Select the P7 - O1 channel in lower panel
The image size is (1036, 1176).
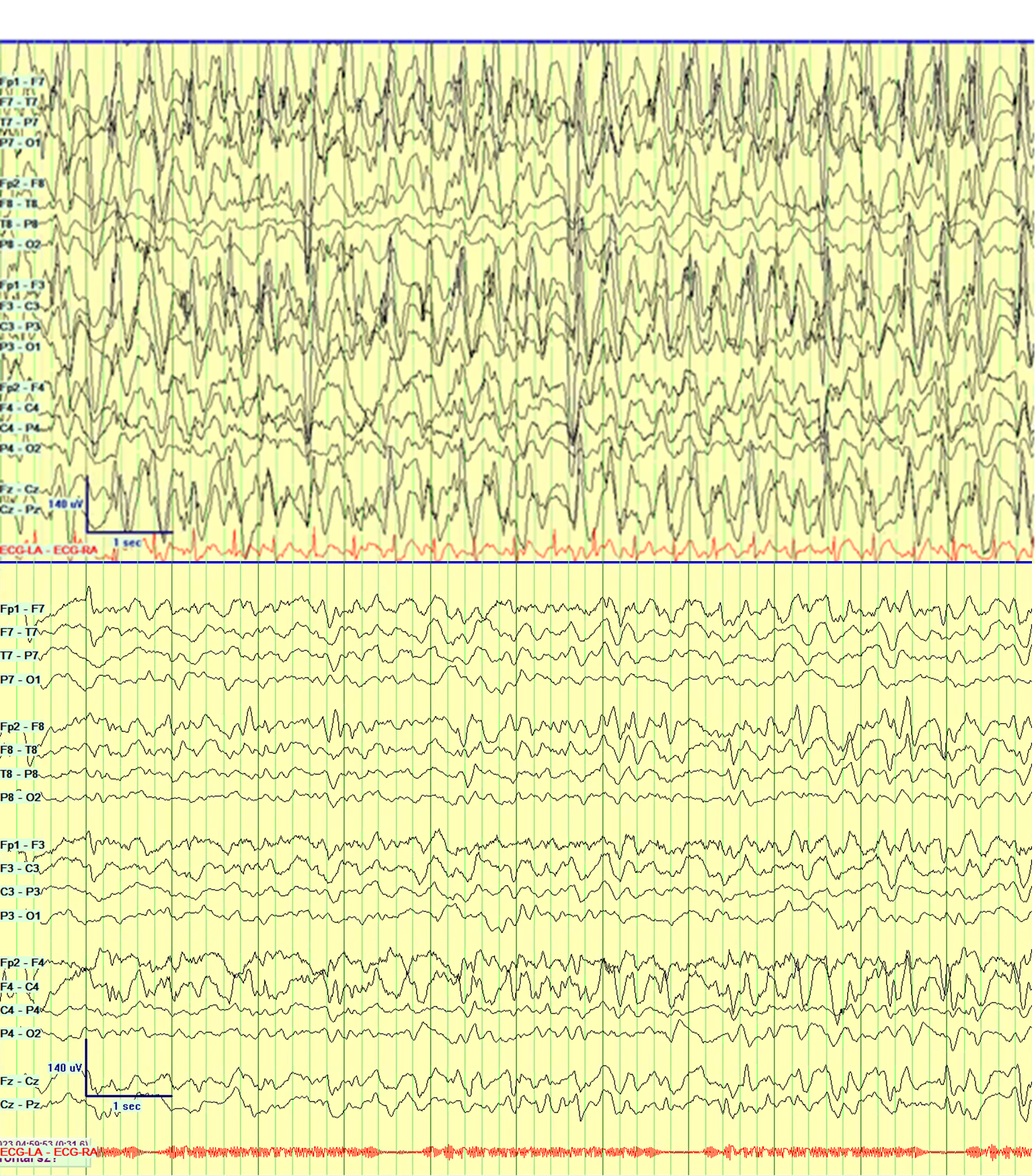point(20,679)
